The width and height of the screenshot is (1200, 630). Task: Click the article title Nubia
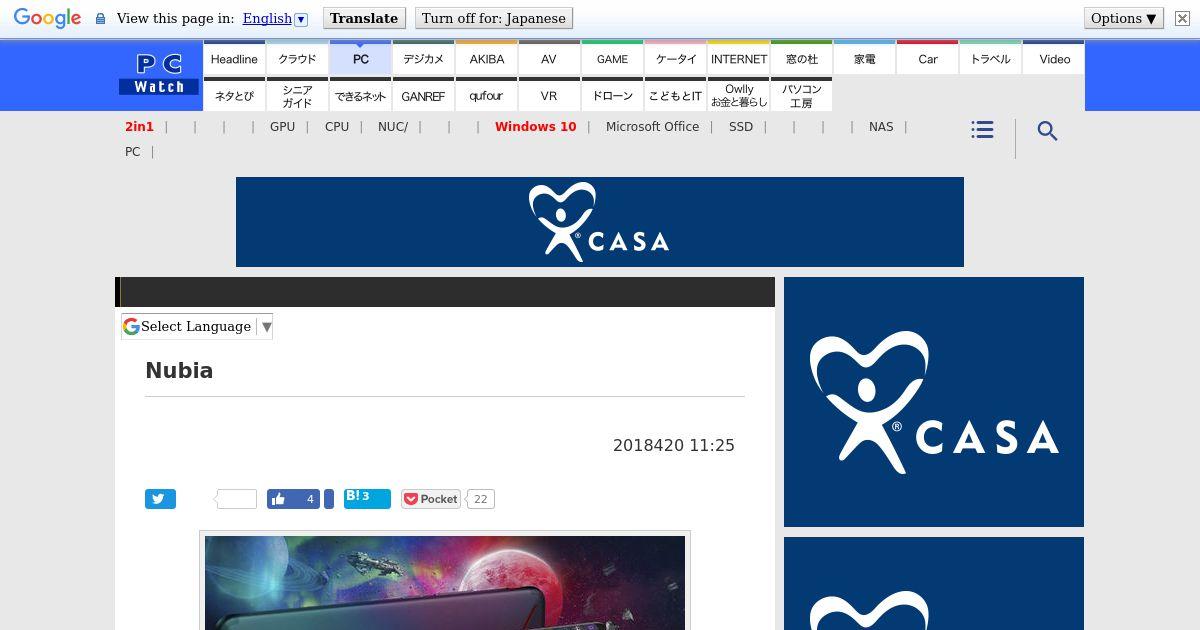click(179, 371)
